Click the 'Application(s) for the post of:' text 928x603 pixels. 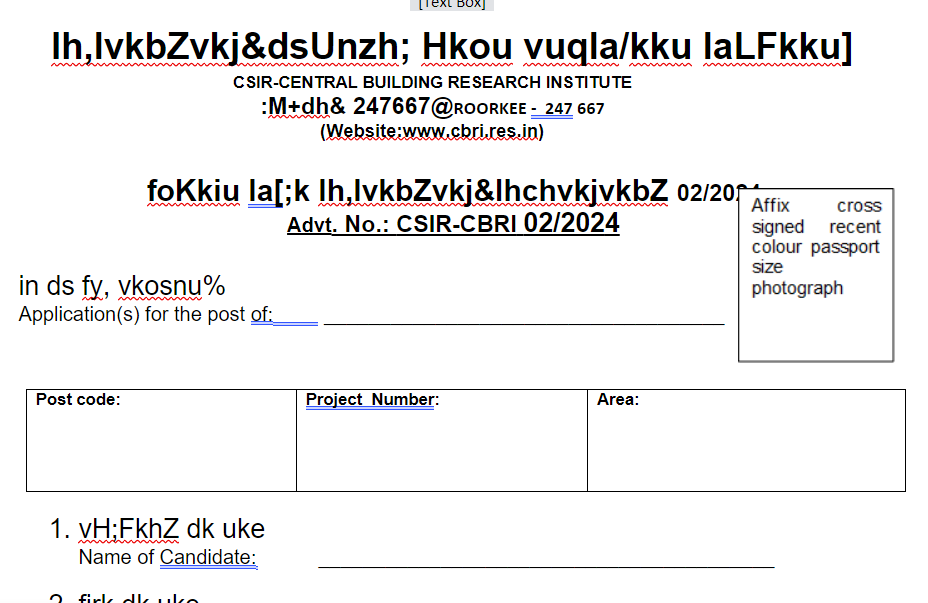point(146,314)
